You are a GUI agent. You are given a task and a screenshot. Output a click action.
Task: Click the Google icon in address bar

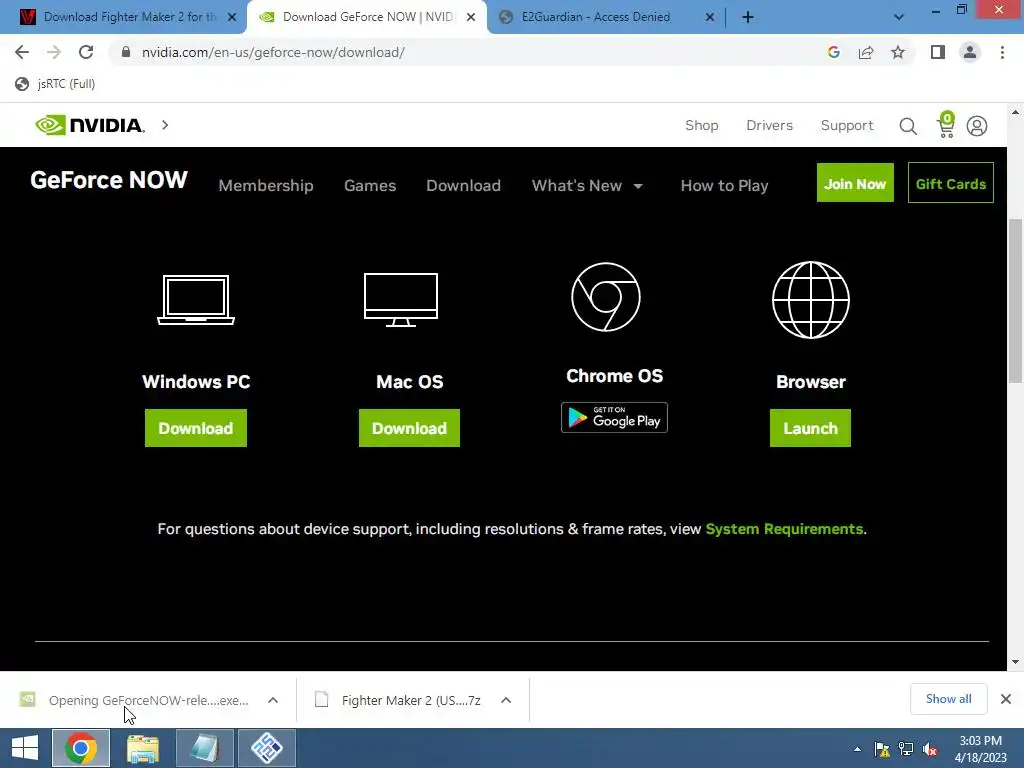(x=833, y=52)
